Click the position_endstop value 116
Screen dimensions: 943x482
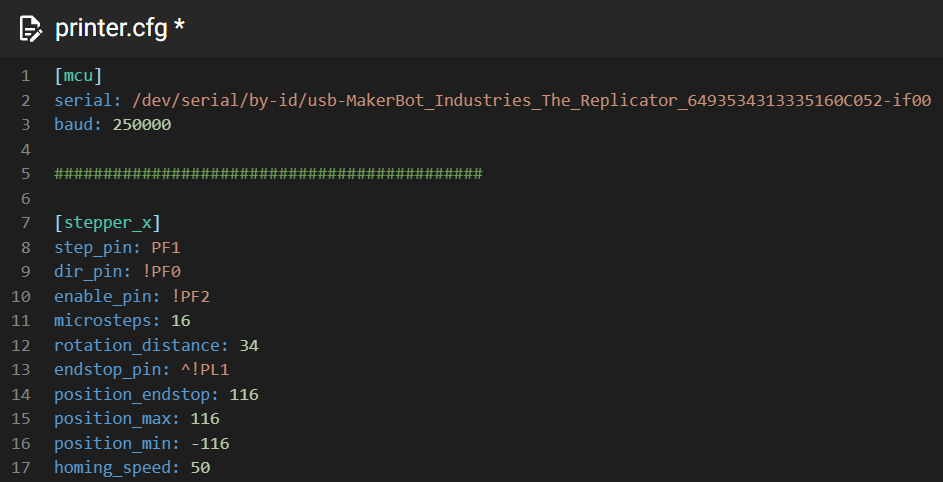click(244, 394)
